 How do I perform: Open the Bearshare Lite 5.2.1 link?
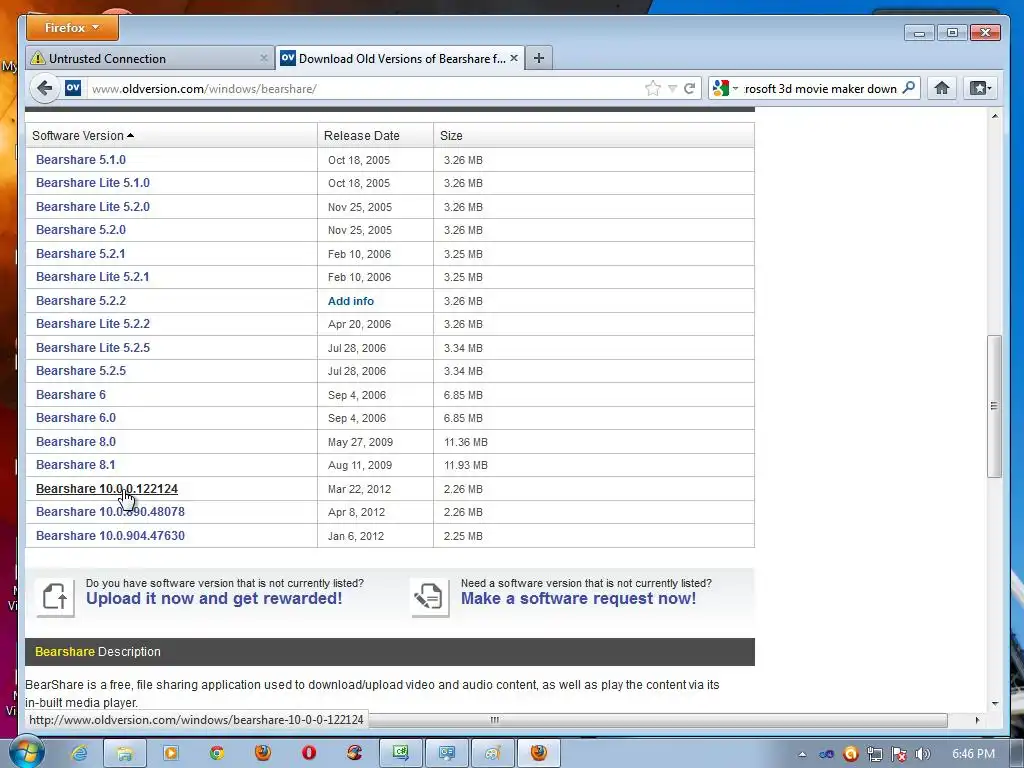pyautogui.click(x=93, y=277)
